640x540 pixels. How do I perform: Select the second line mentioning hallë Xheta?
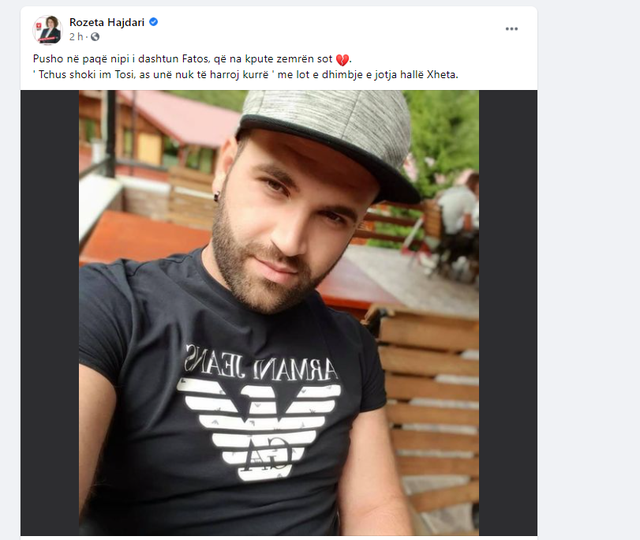[246, 75]
